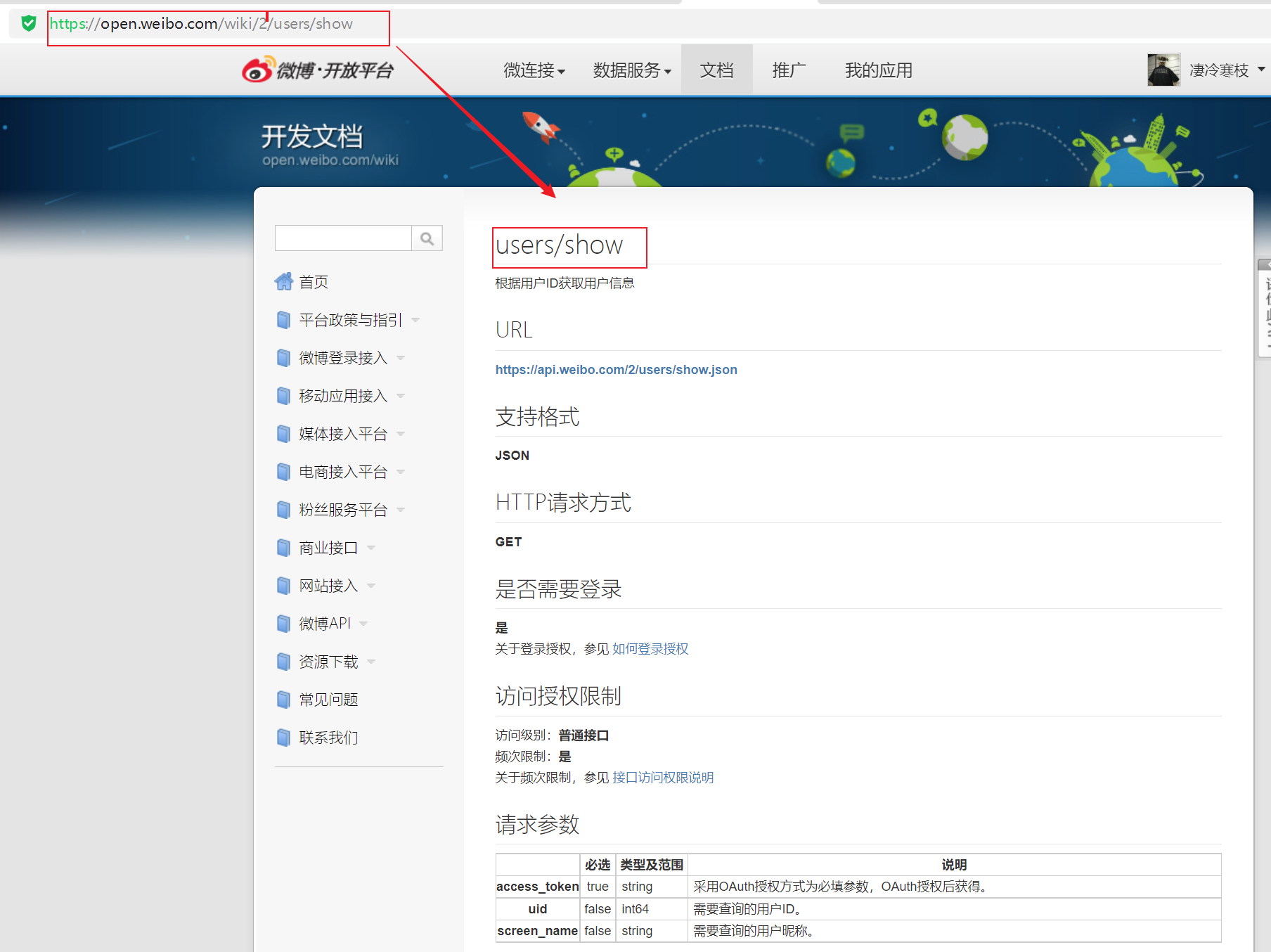Click the book icon beside 平台政策与指引

(x=284, y=320)
